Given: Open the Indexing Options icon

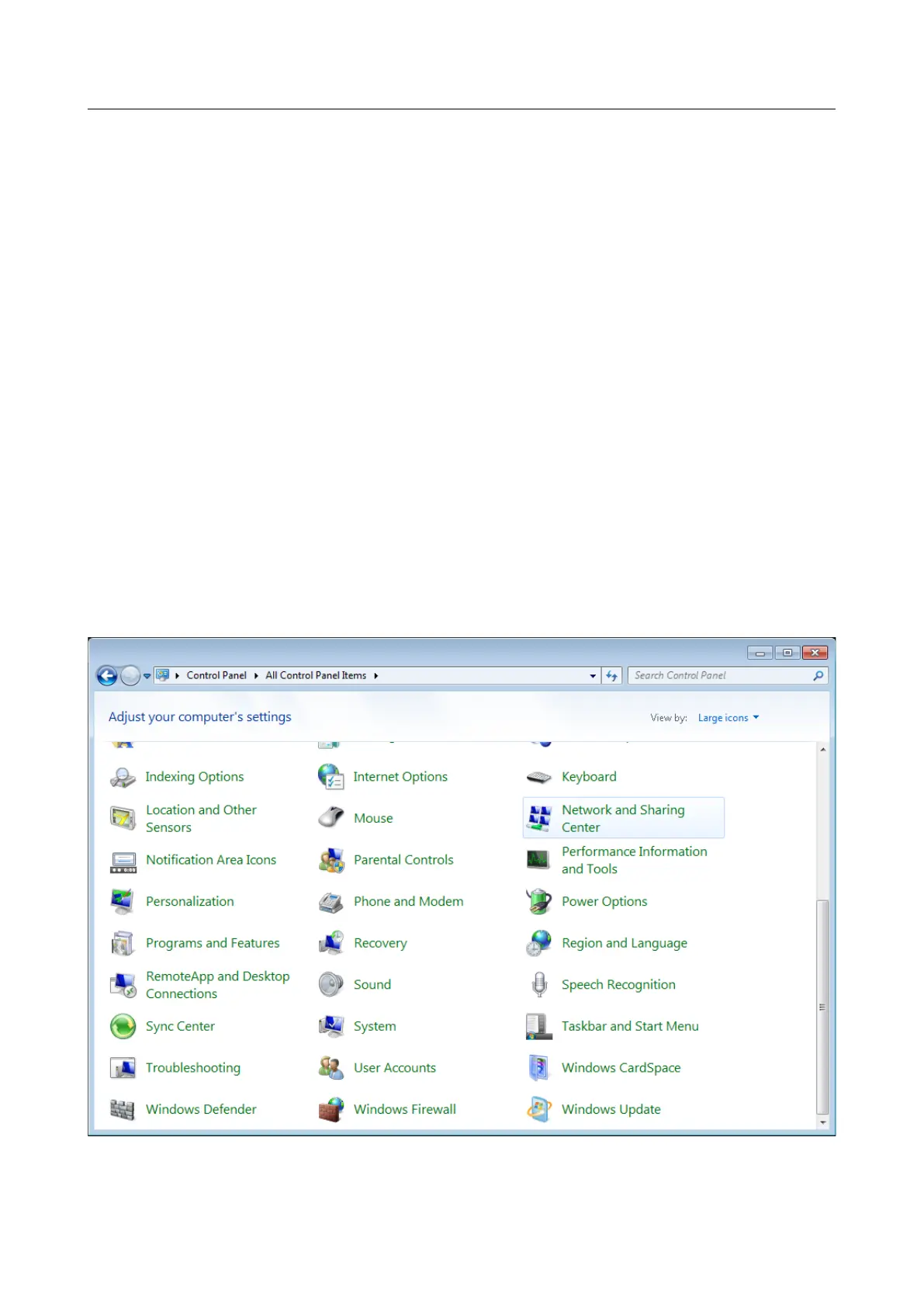Looking at the screenshot, I should pos(123,777).
